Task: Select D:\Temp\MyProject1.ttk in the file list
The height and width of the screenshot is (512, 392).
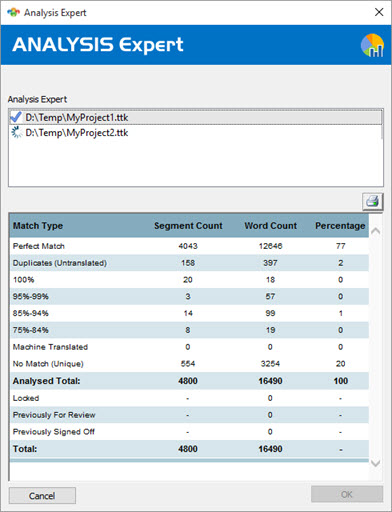Action: (195, 117)
